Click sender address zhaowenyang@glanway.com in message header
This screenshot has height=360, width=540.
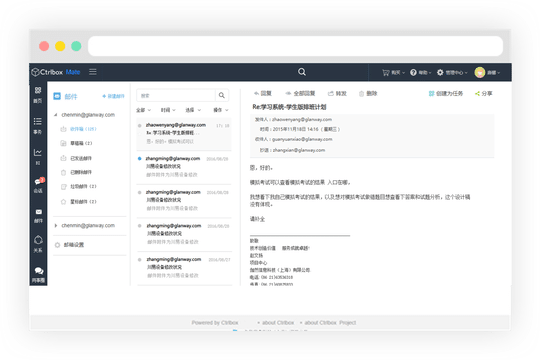click(x=302, y=120)
